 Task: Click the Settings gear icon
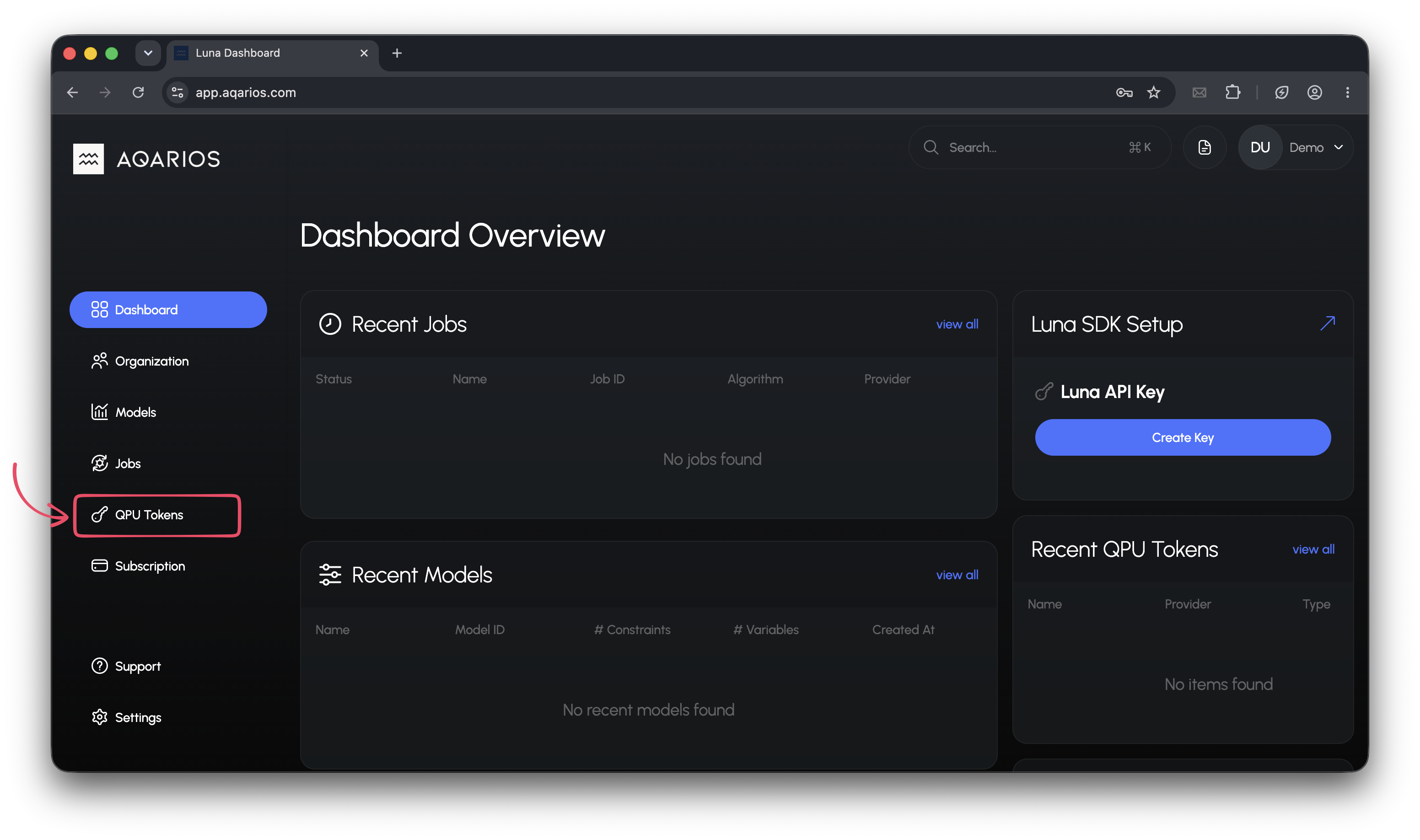click(100, 717)
